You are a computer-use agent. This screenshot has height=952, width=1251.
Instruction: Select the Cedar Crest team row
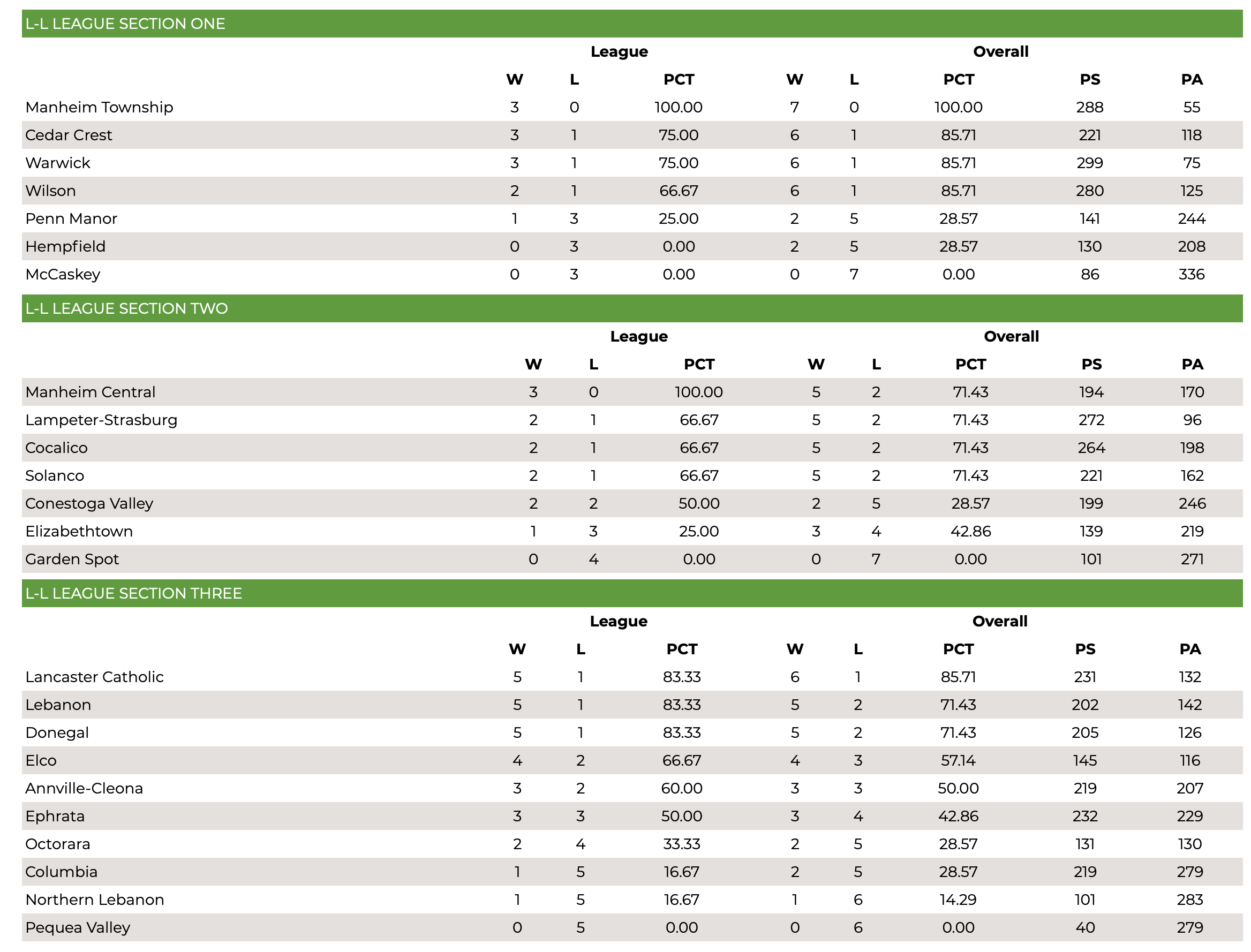[632, 135]
